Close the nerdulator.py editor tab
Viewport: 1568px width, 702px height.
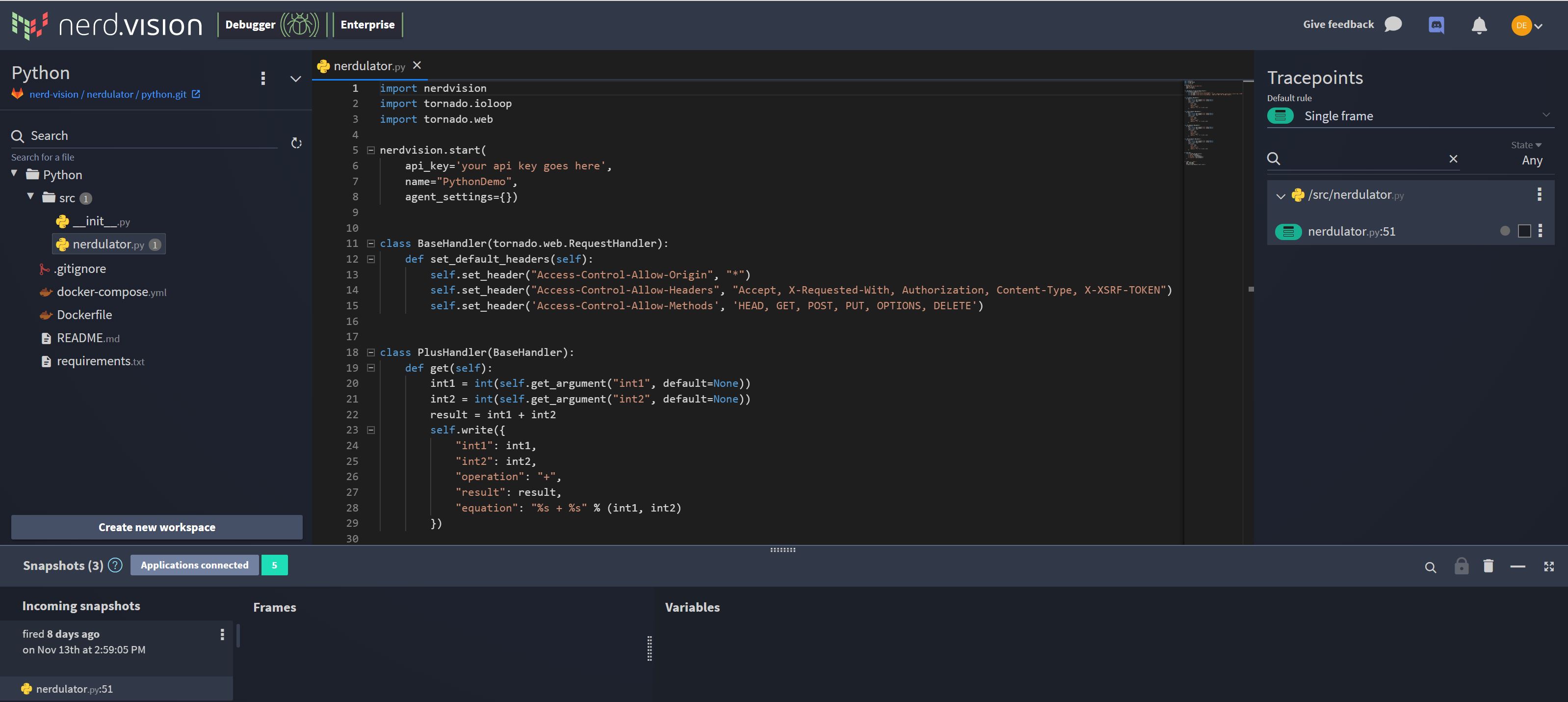coord(417,65)
